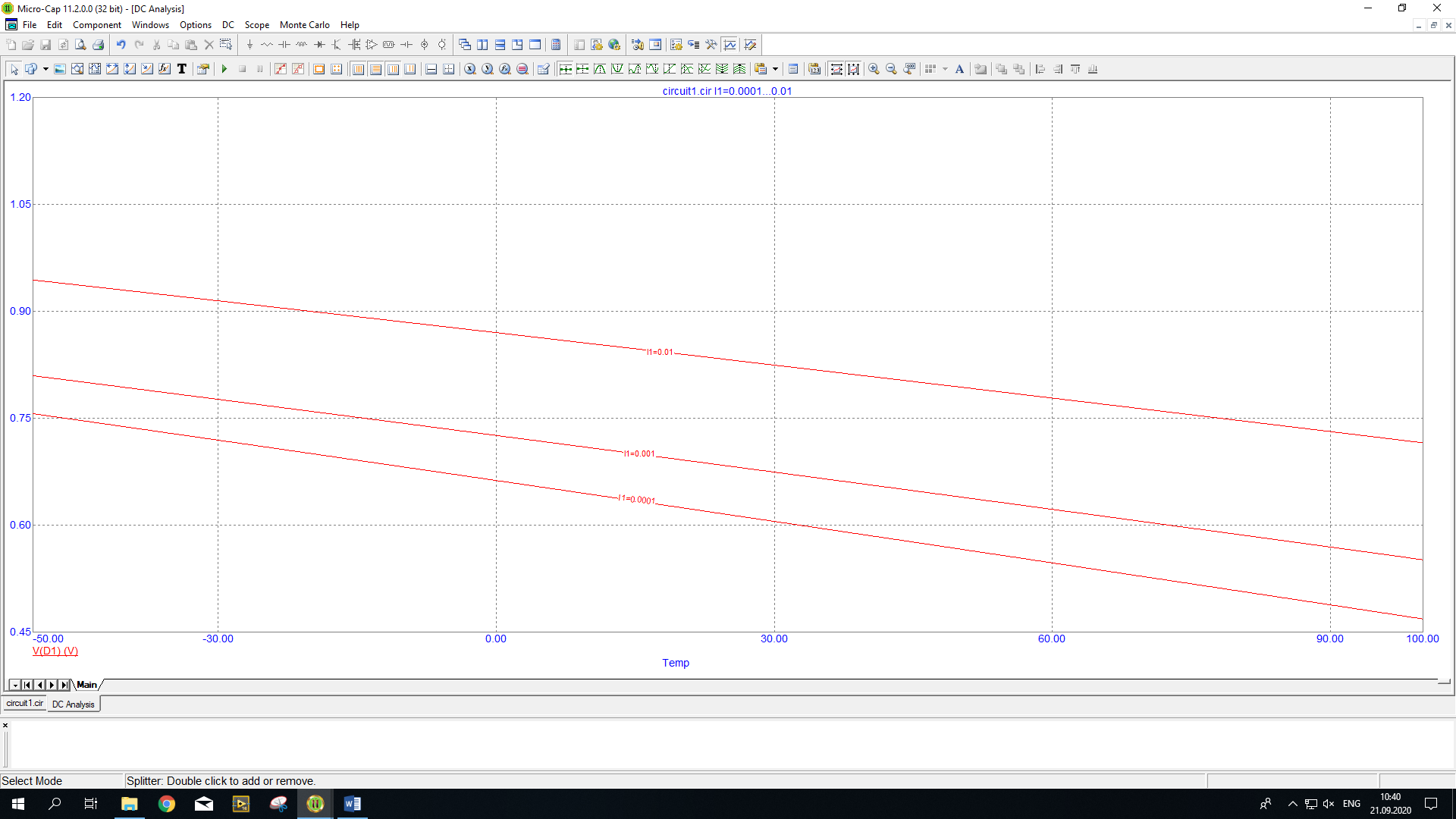This screenshot has width=1456, height=819.
Task: Click the Pause analysis icon
Action: coord(260,69)
